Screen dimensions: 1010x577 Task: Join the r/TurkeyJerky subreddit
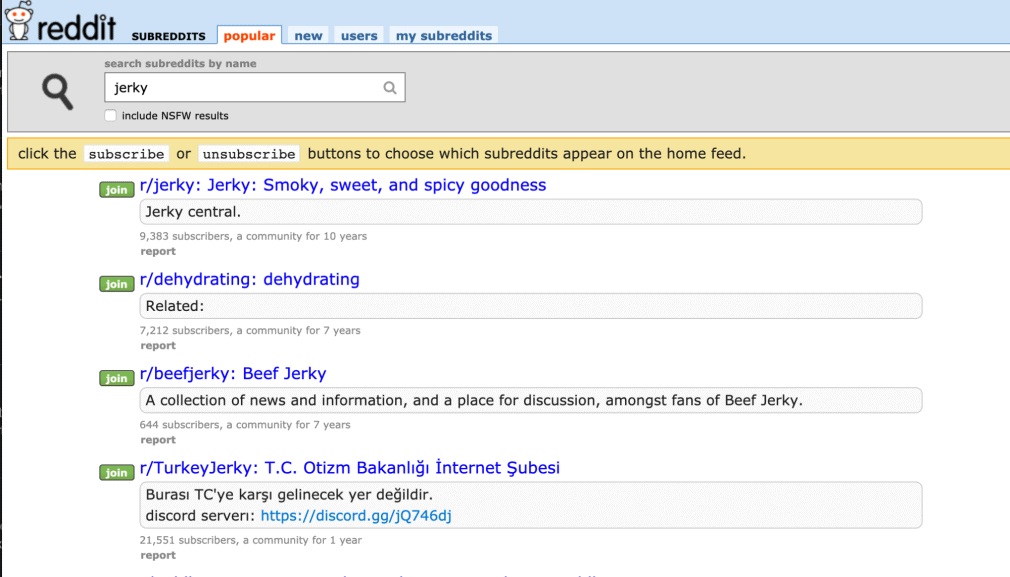[x=117, y=472]
